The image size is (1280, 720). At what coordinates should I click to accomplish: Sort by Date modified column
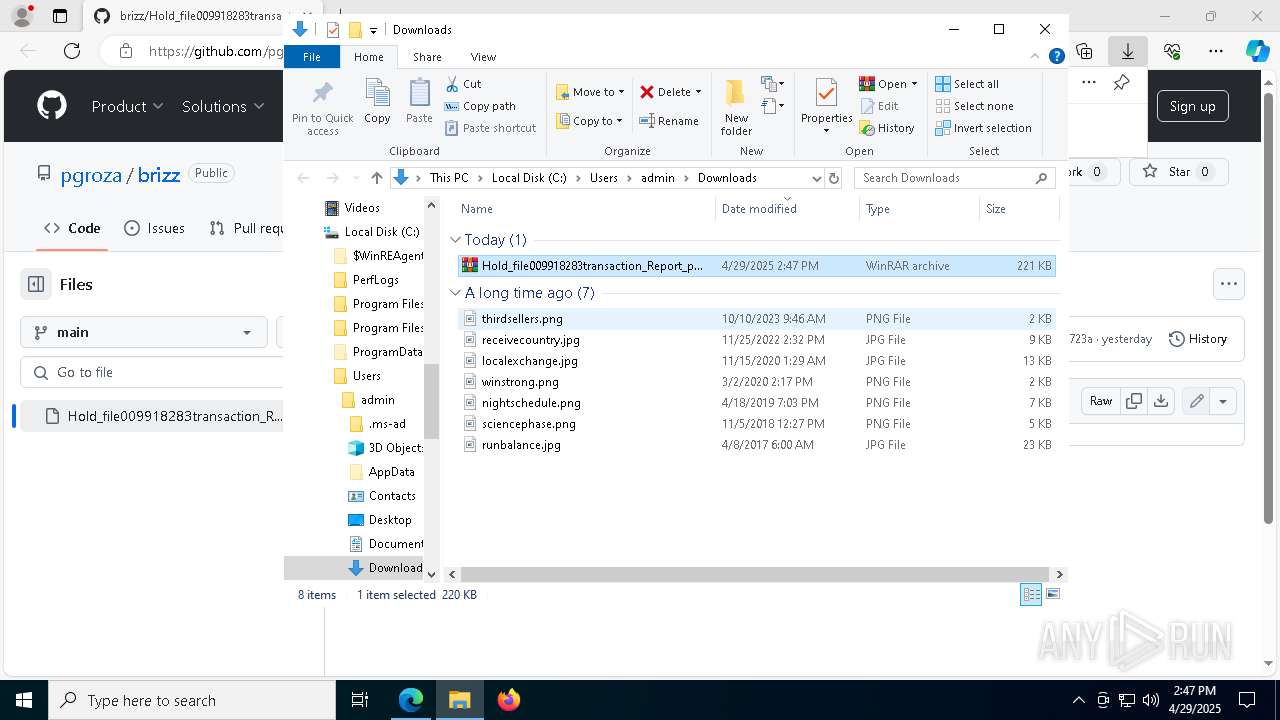pos(787,209)
